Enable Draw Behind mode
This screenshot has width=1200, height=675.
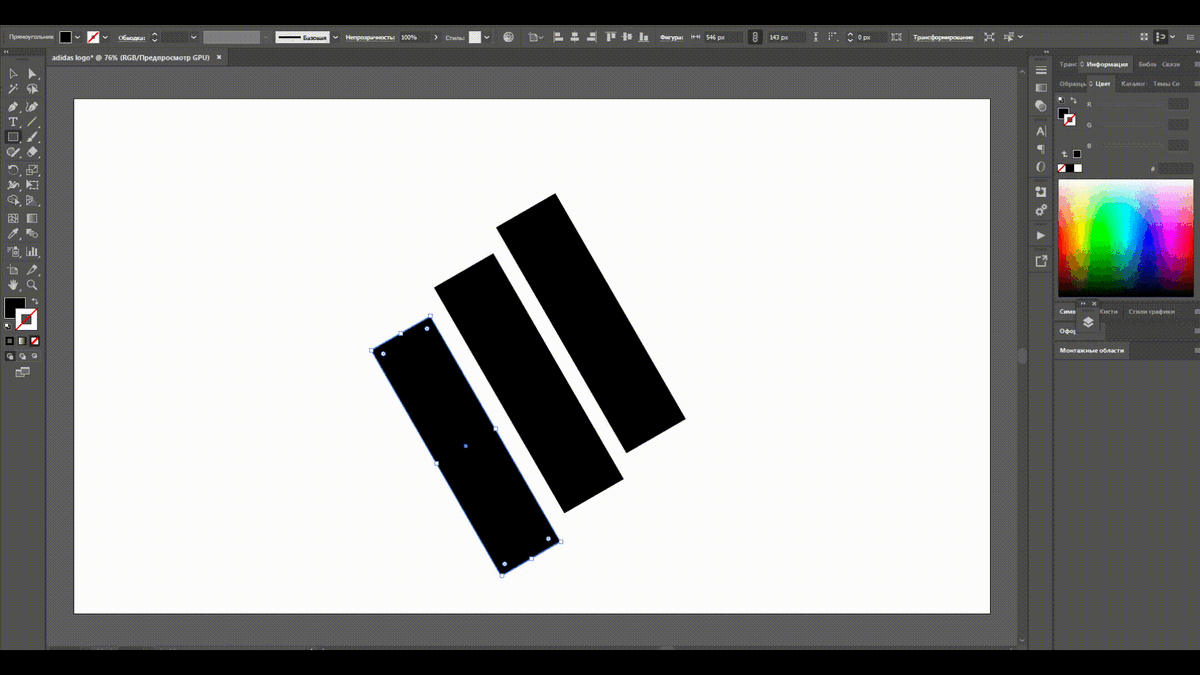click(22, 356)
